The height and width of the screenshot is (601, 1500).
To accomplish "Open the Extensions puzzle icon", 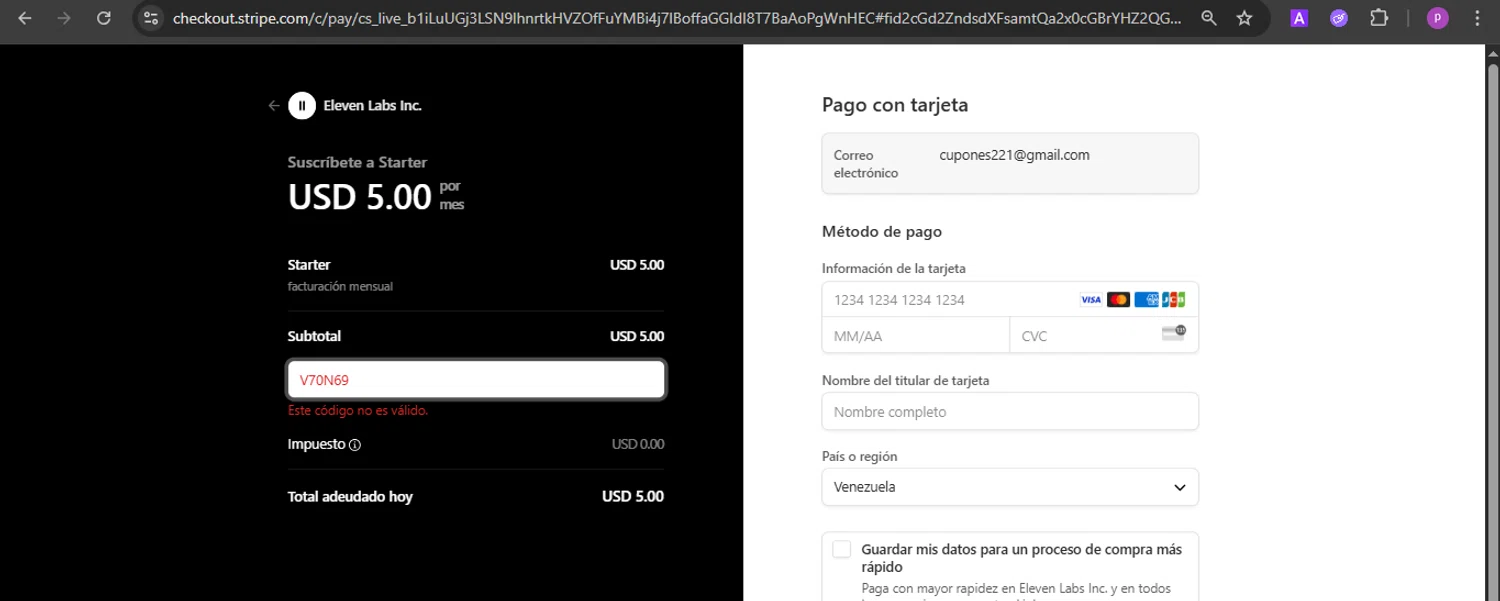I will (1379, 18).
